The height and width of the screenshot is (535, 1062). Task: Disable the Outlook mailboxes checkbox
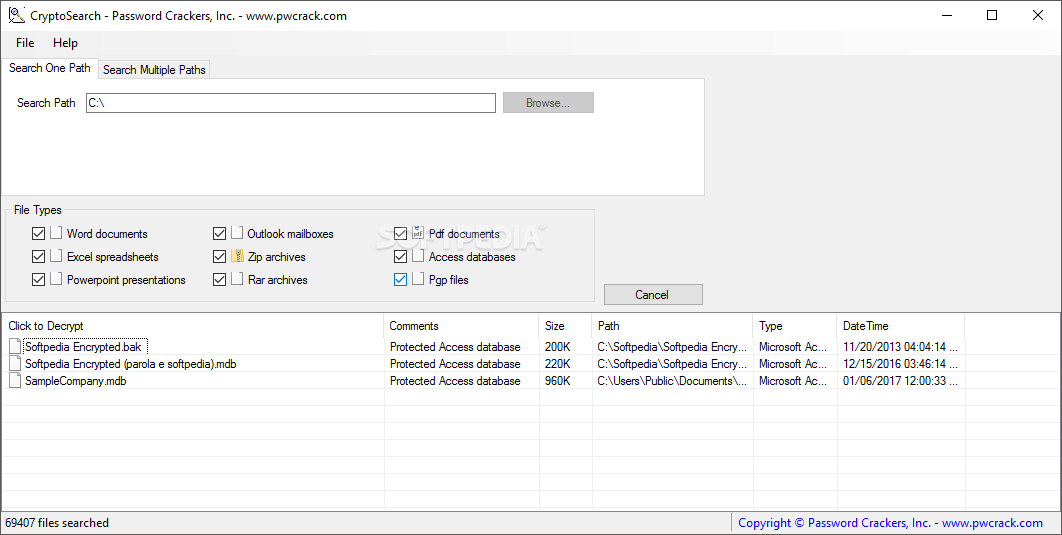coord(219,234)
